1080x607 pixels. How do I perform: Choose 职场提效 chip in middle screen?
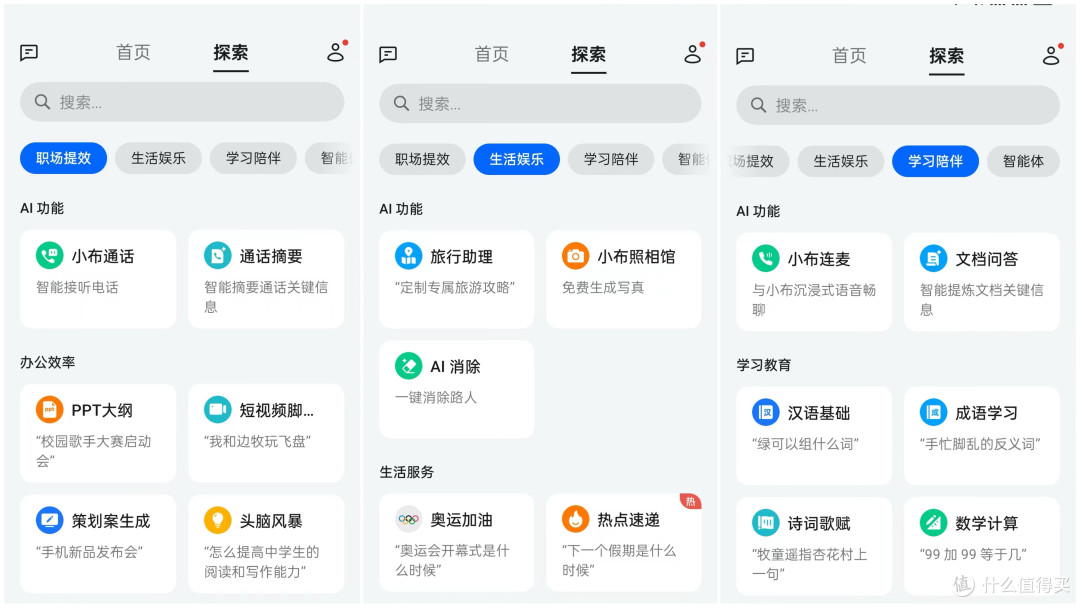point(422,159)
